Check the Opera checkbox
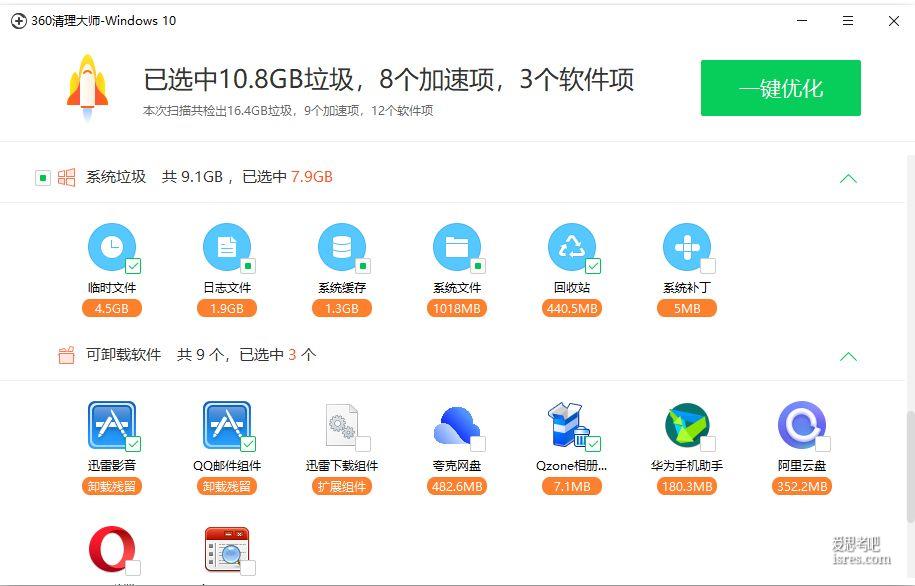Screen dimensions: 915x586 pos(133,567)
